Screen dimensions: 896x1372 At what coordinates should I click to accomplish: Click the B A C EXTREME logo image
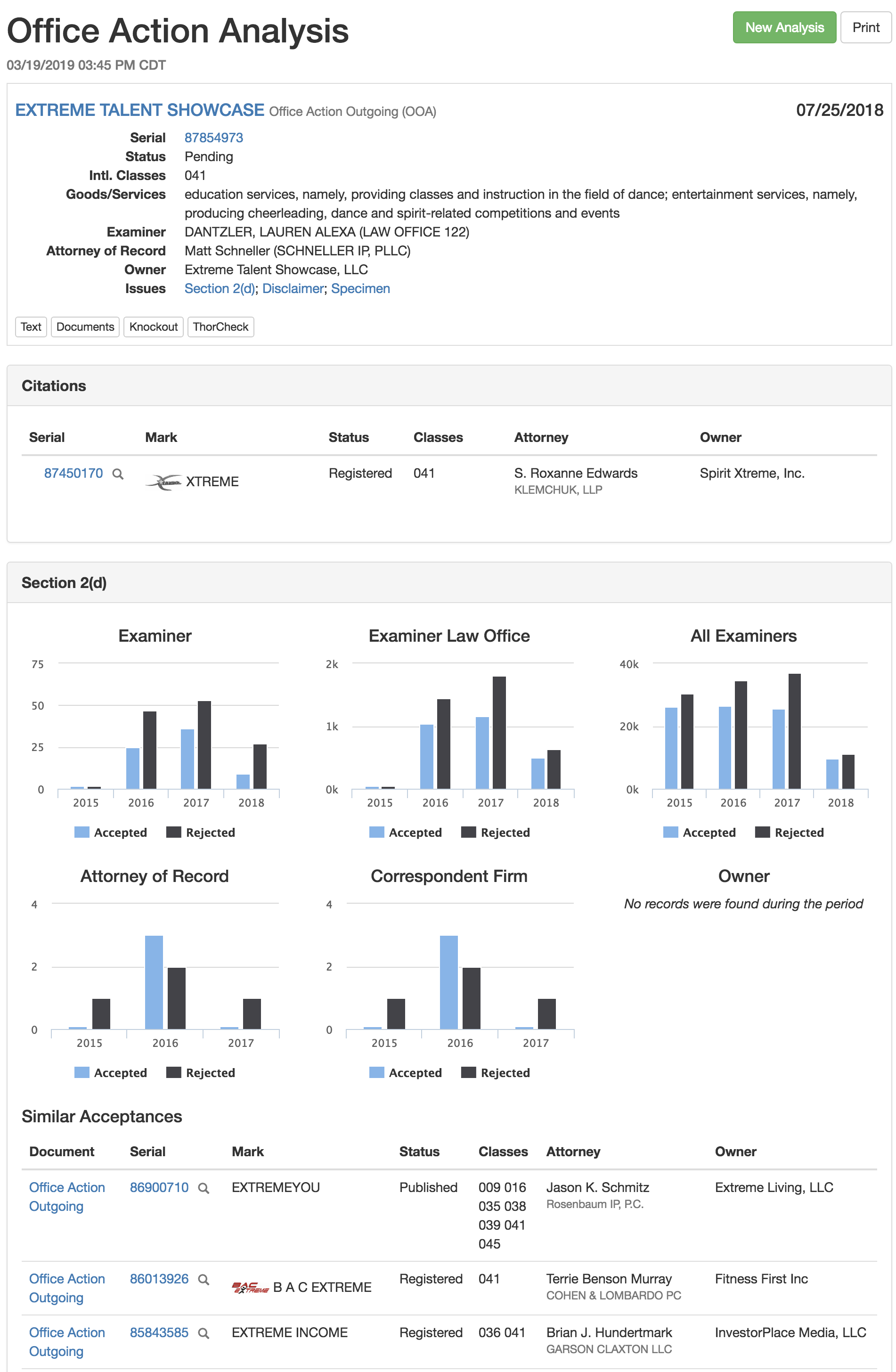coord(250,1287)
